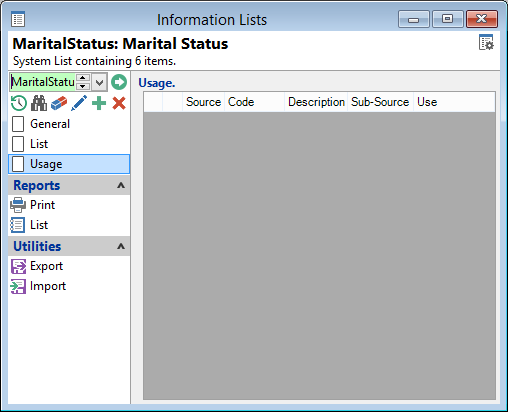Viewport: 508px width, 412px height.
Task: Toggle the General checkbox
Action: point(18,124)
